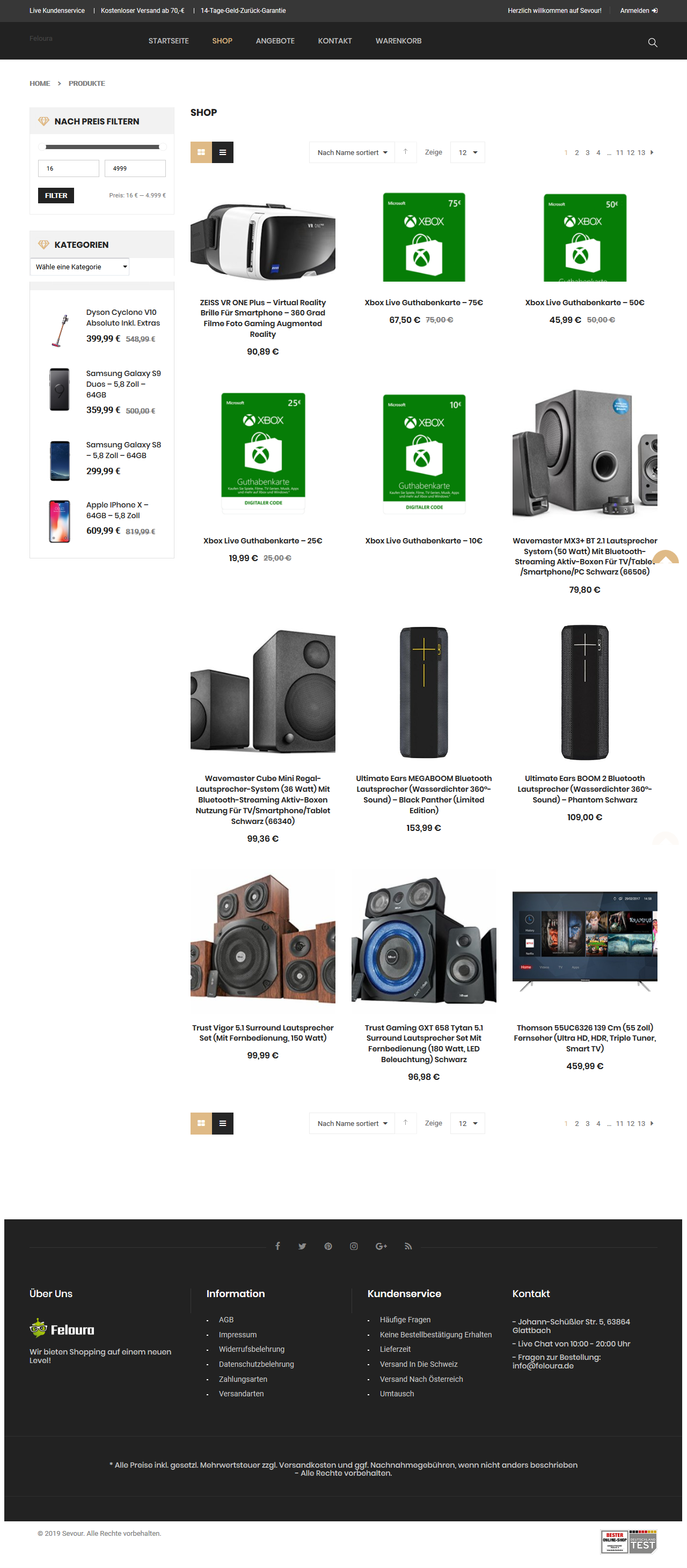Open RSS feed icon in footer
The width and height of the screenshot is (687, 1568).
click(408, 1246)
